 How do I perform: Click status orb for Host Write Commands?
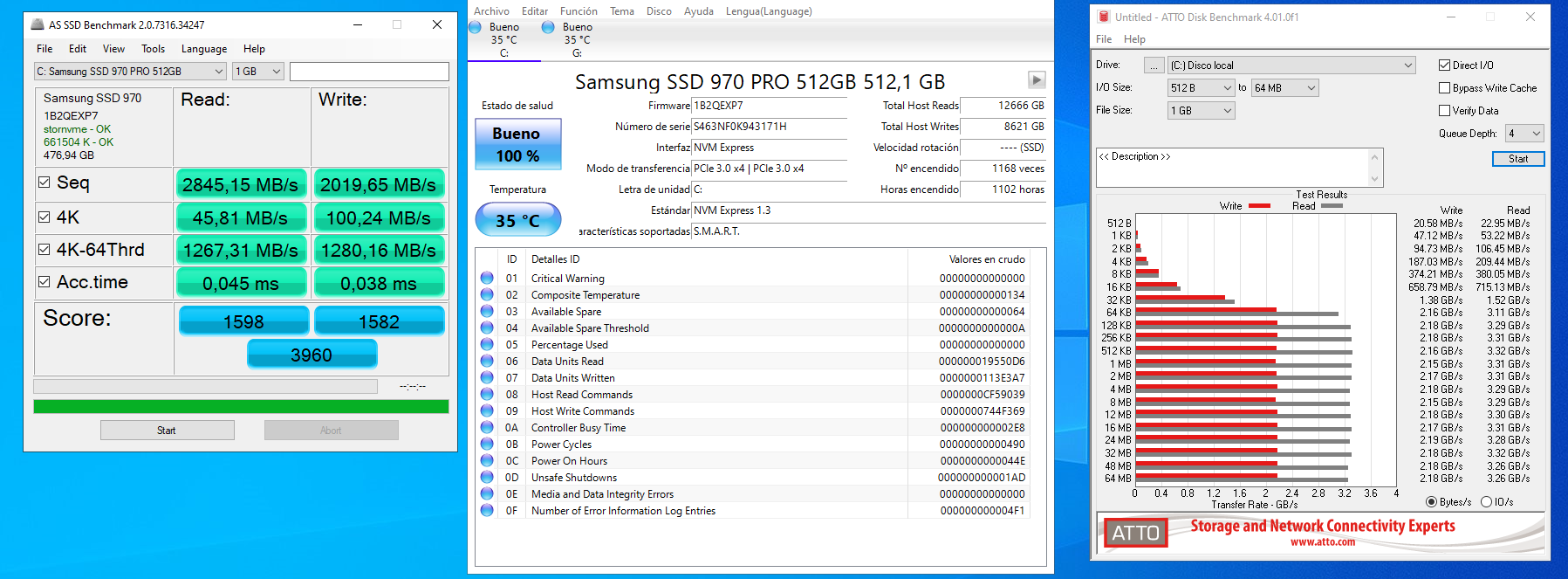[487, 410]
